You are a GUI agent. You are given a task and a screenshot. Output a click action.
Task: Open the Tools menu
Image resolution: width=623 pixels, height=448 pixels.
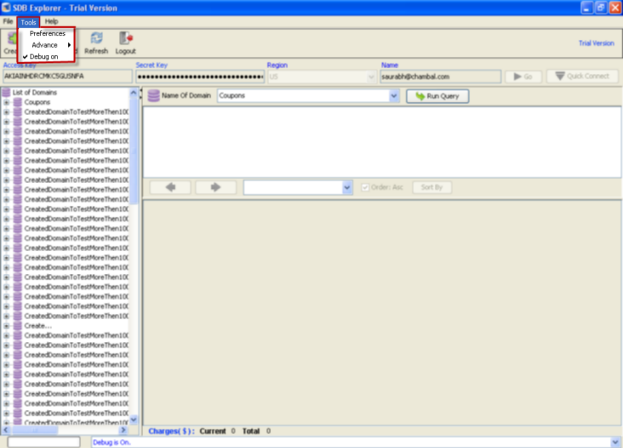click(x=28, y=22)
